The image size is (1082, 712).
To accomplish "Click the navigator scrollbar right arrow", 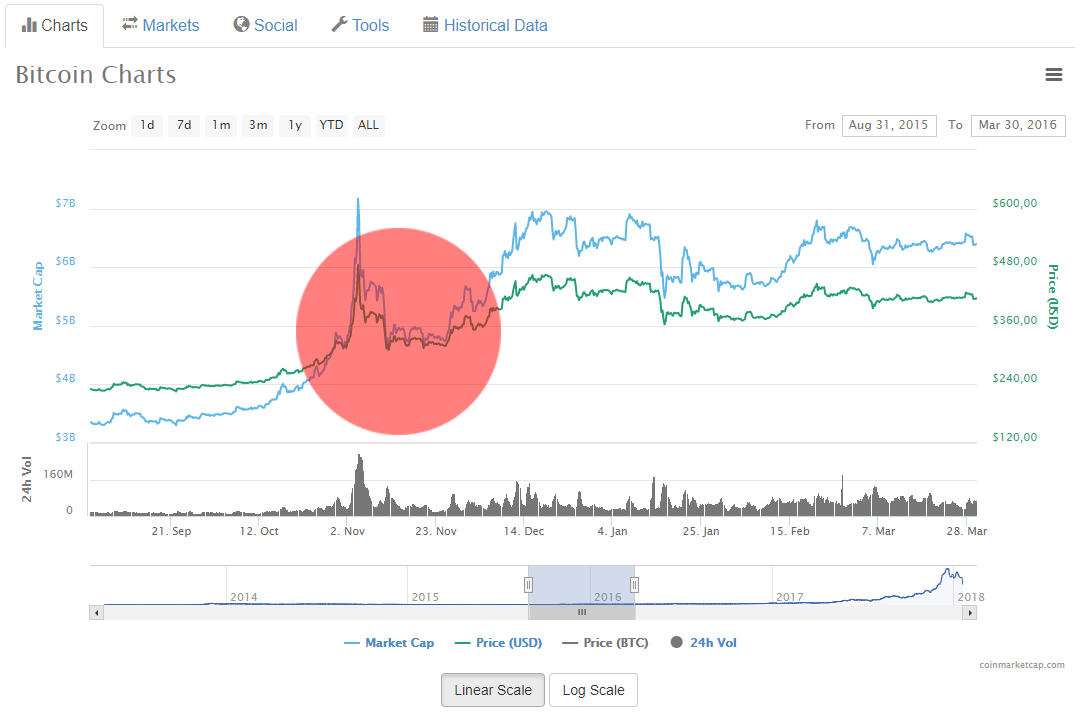I will click(x=969, y=612).
